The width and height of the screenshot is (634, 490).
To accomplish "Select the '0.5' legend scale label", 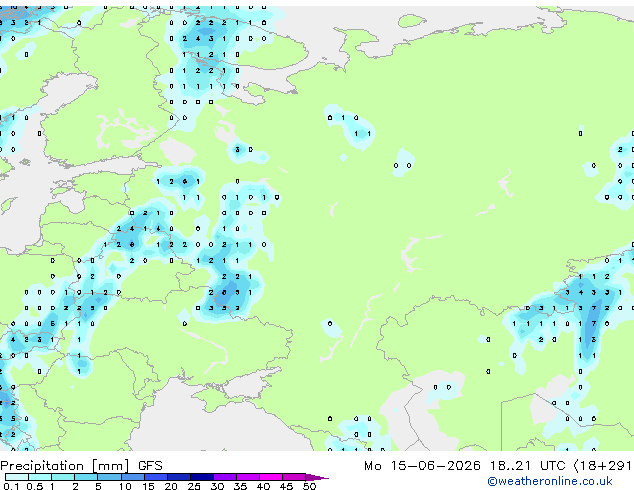I will click(34, 486).
